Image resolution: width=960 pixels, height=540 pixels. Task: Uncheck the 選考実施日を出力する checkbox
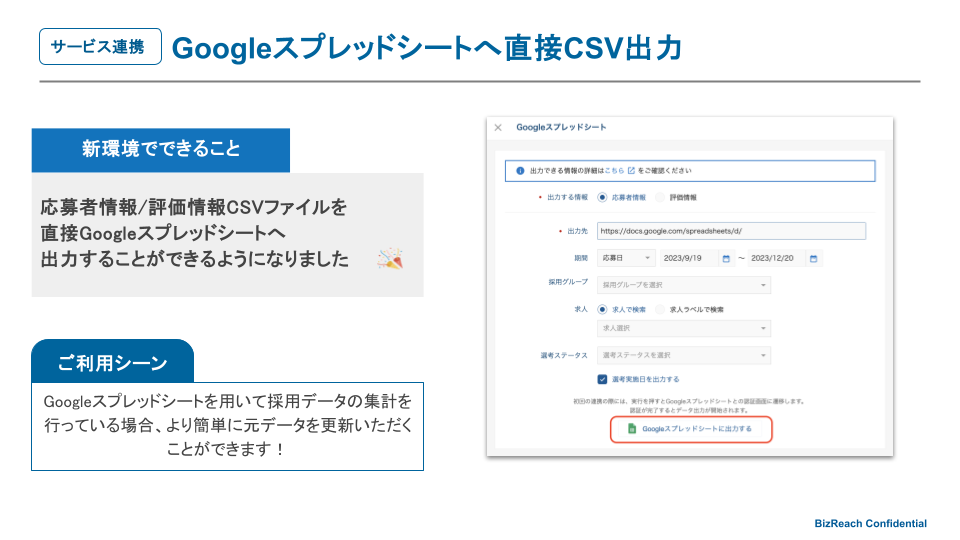tap(602, 379)
